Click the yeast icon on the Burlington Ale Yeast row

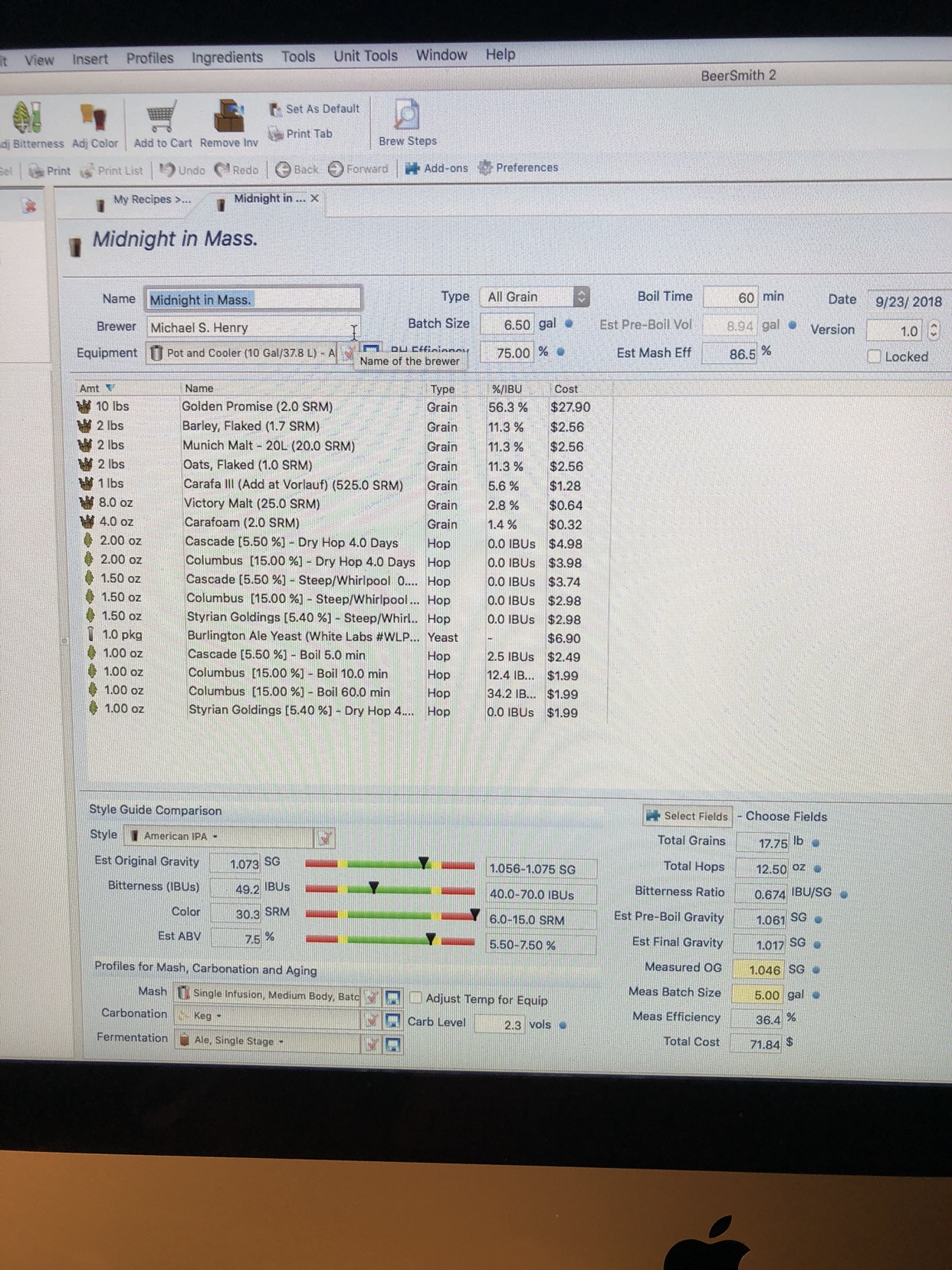coord(91,634)
